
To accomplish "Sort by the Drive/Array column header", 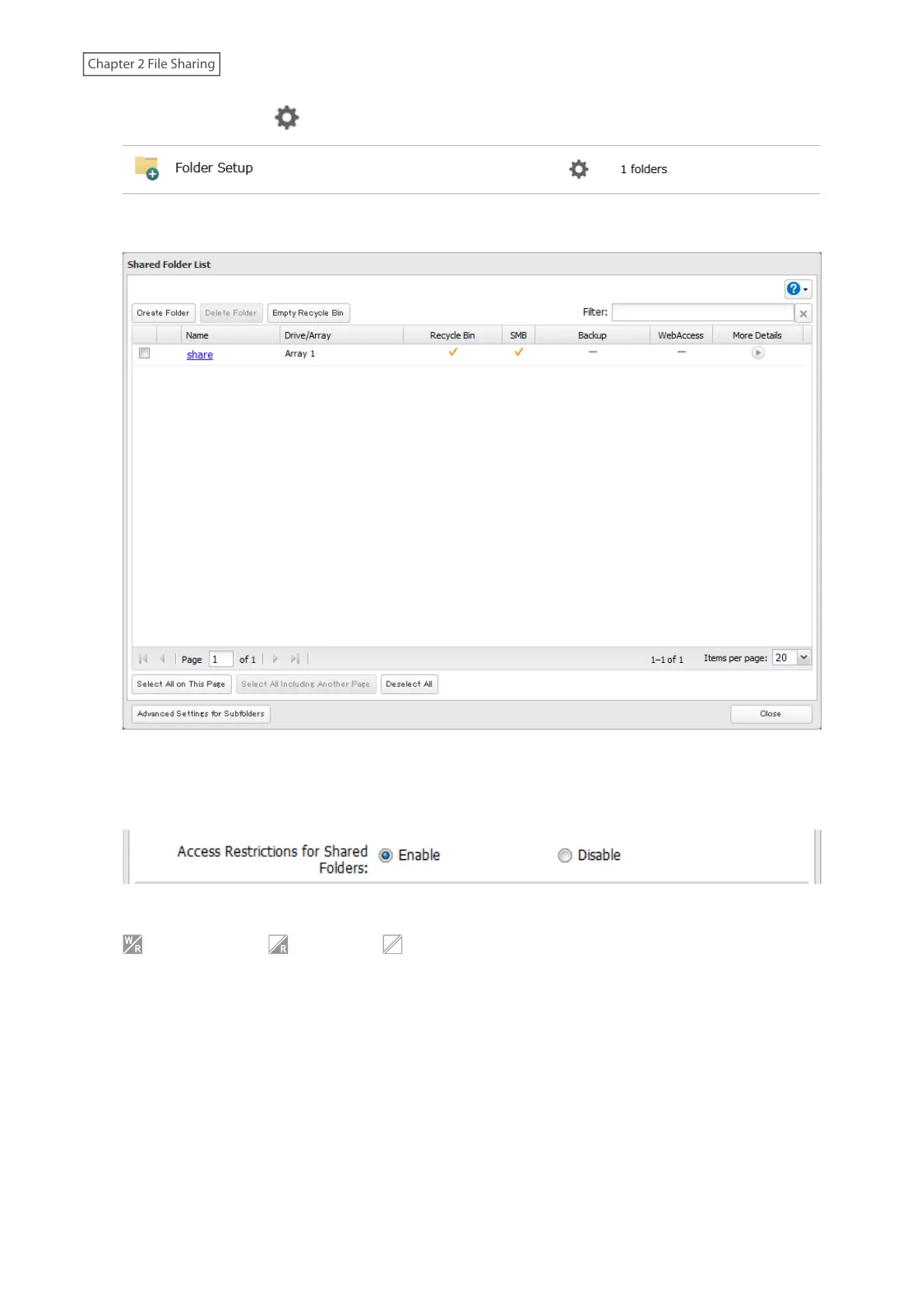I will coord(341,335).
